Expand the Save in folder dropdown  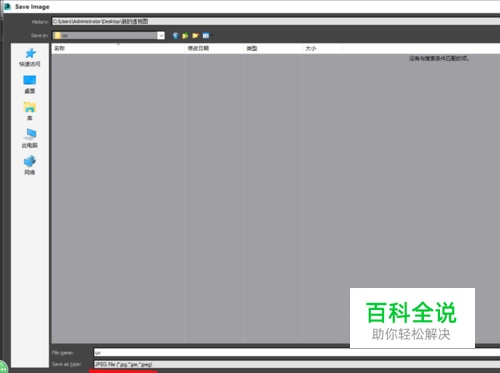tap(161, 35)
